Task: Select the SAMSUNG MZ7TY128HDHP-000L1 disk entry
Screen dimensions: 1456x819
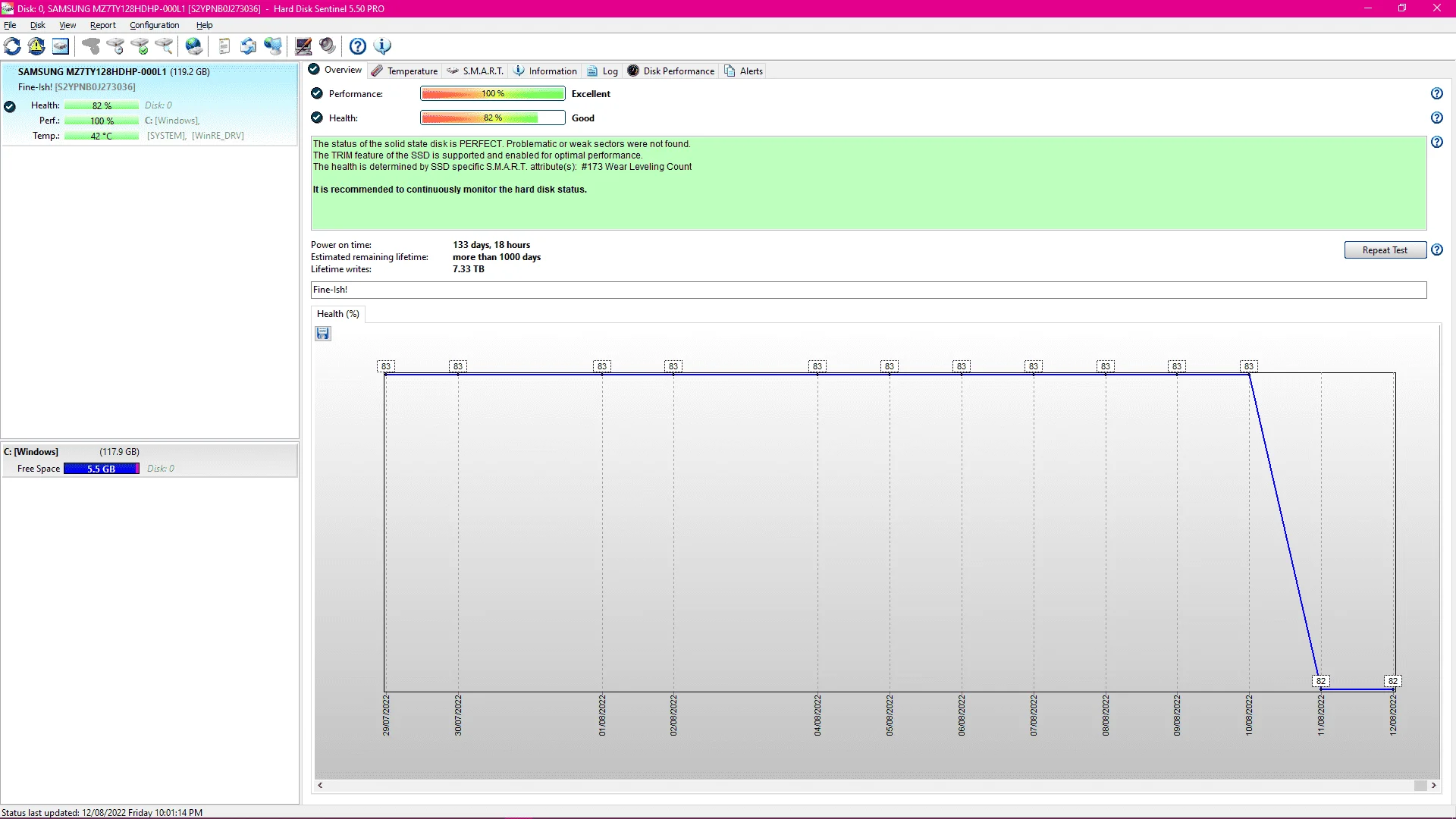Action: tap(149, 104)
